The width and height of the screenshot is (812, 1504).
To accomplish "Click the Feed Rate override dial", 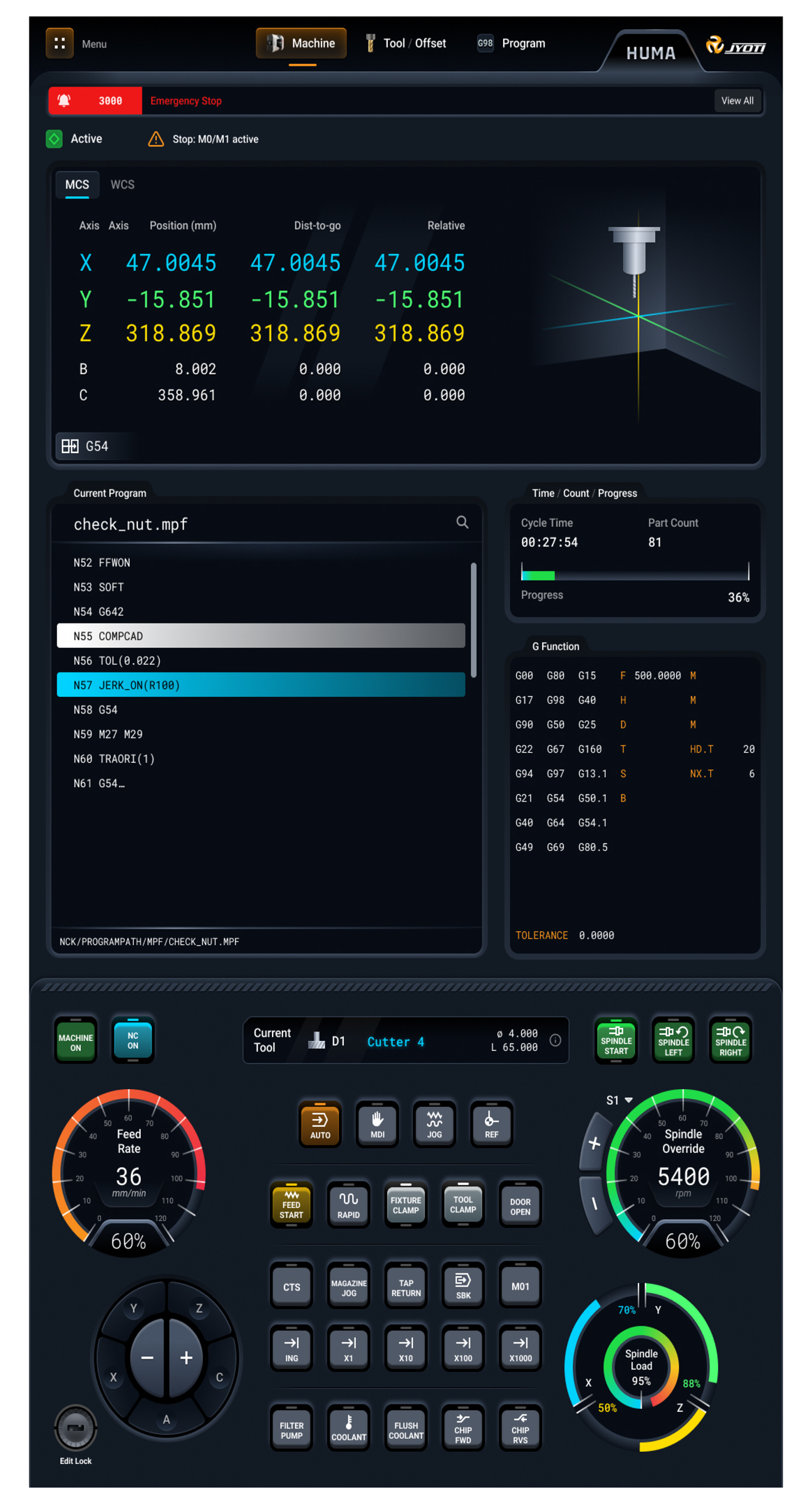I will pyautogui.click(x=128, y=1171).
